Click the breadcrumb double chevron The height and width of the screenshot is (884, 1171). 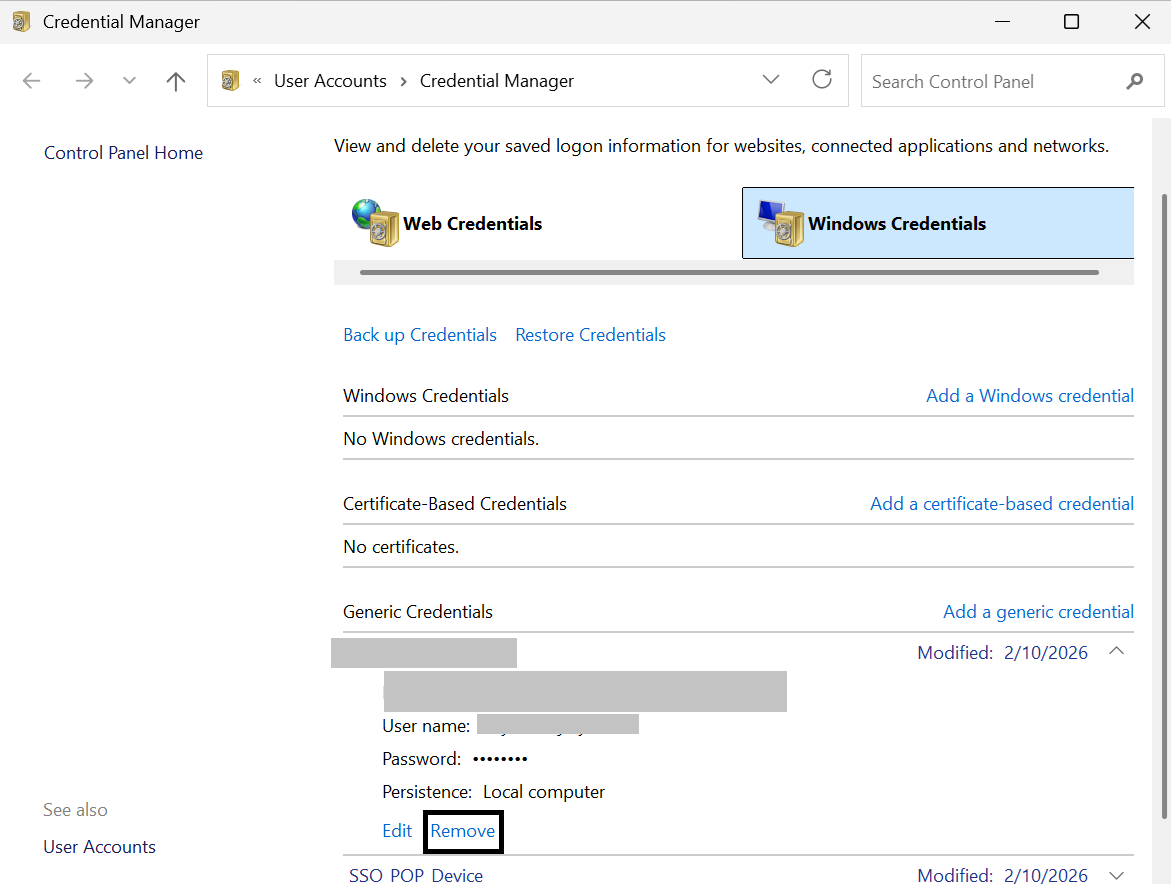tap(257, 81)
